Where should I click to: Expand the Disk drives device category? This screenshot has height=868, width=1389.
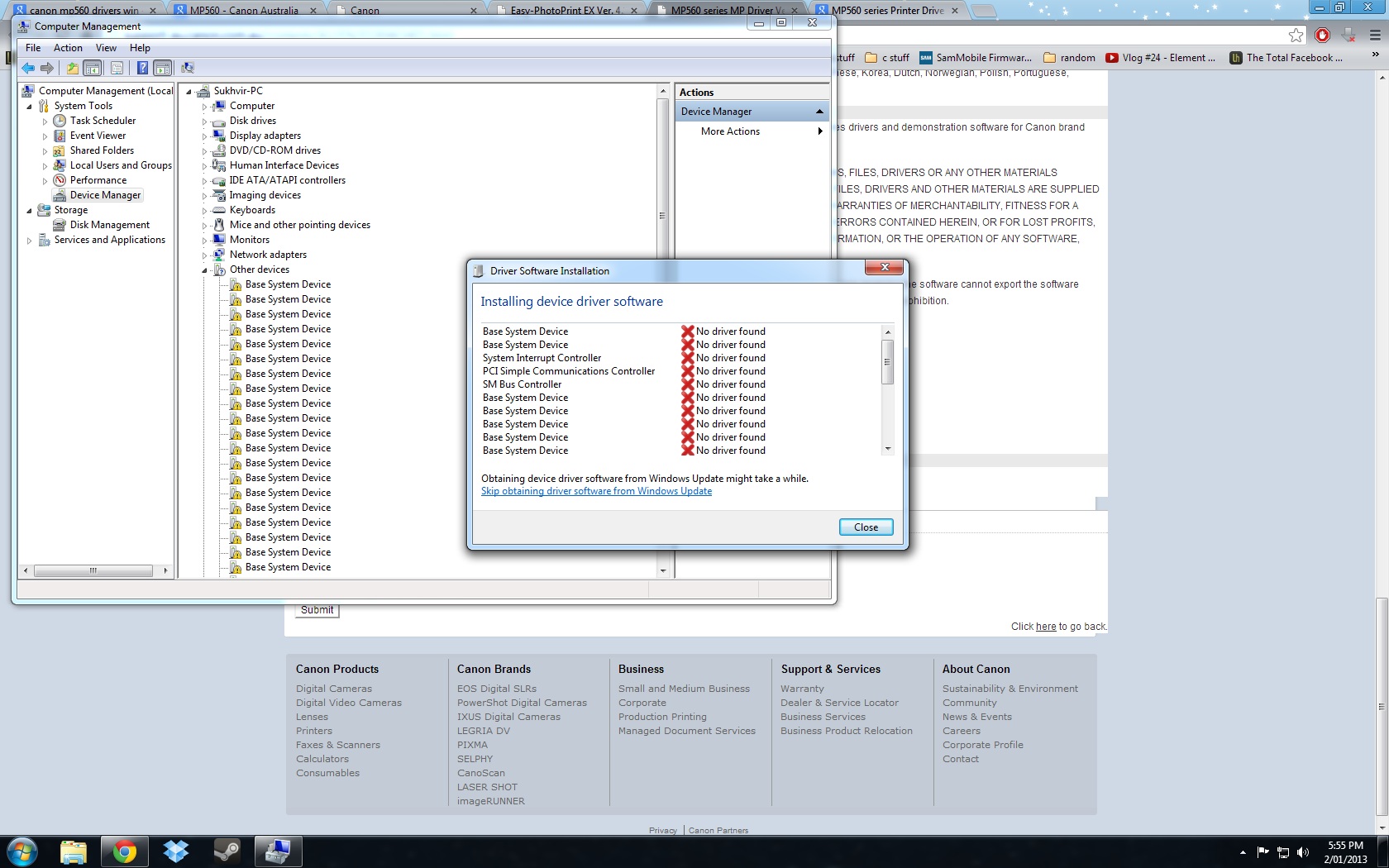click(204, 121)
